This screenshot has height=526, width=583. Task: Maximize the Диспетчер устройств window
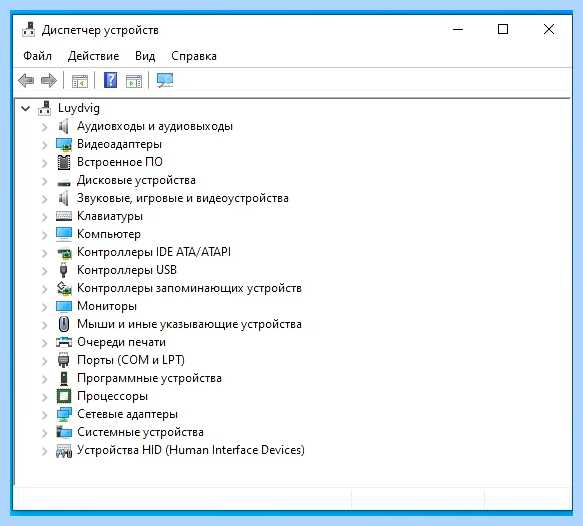(x=503, y=29)
